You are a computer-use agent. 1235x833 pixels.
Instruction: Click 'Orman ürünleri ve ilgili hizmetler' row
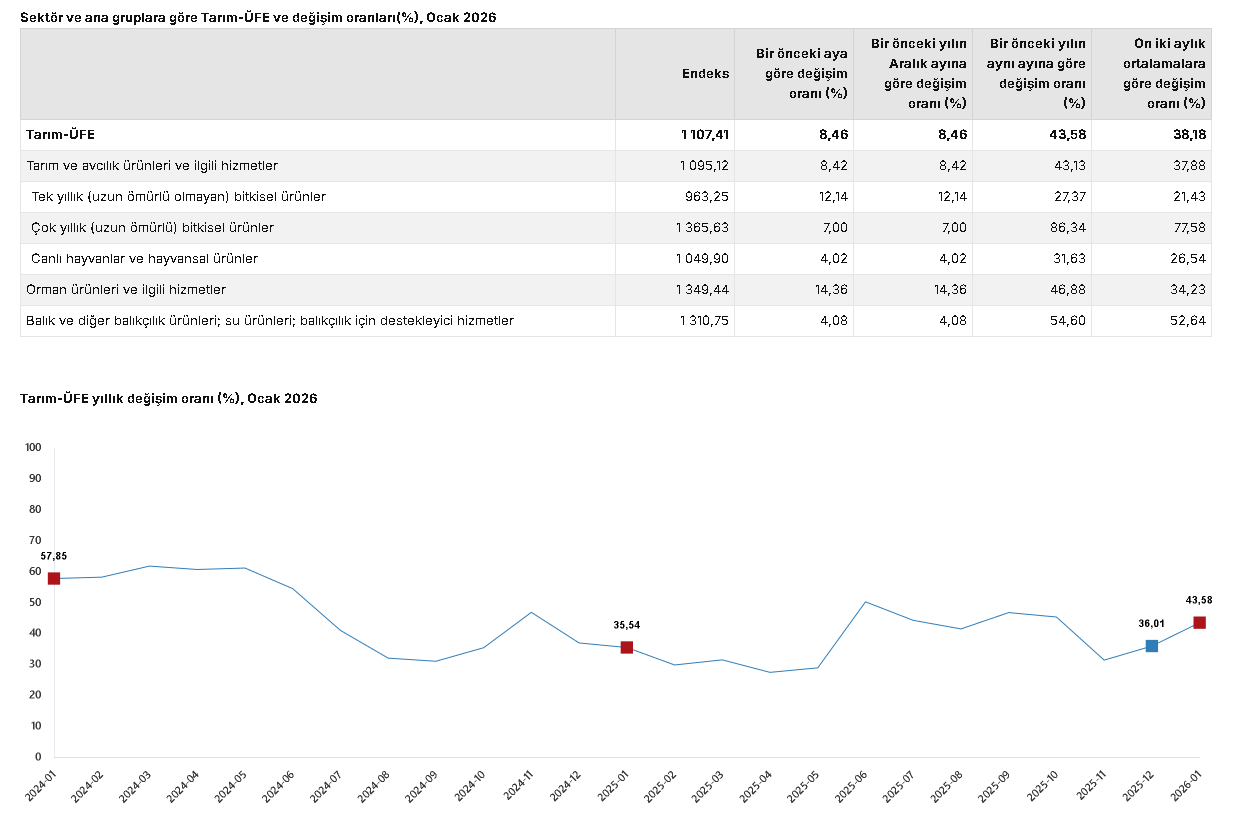click(126, 290)
